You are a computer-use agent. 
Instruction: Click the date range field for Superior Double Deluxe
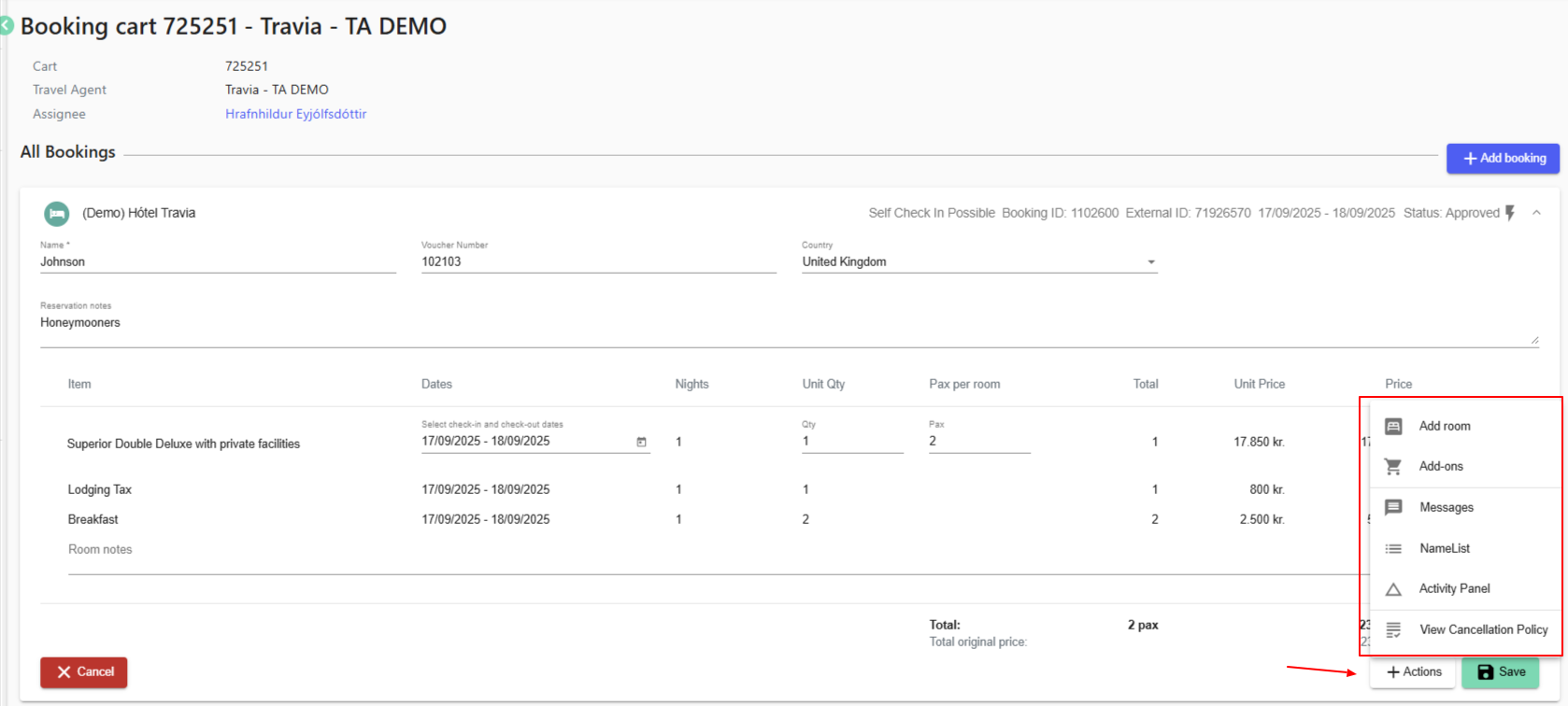[535, 441]
